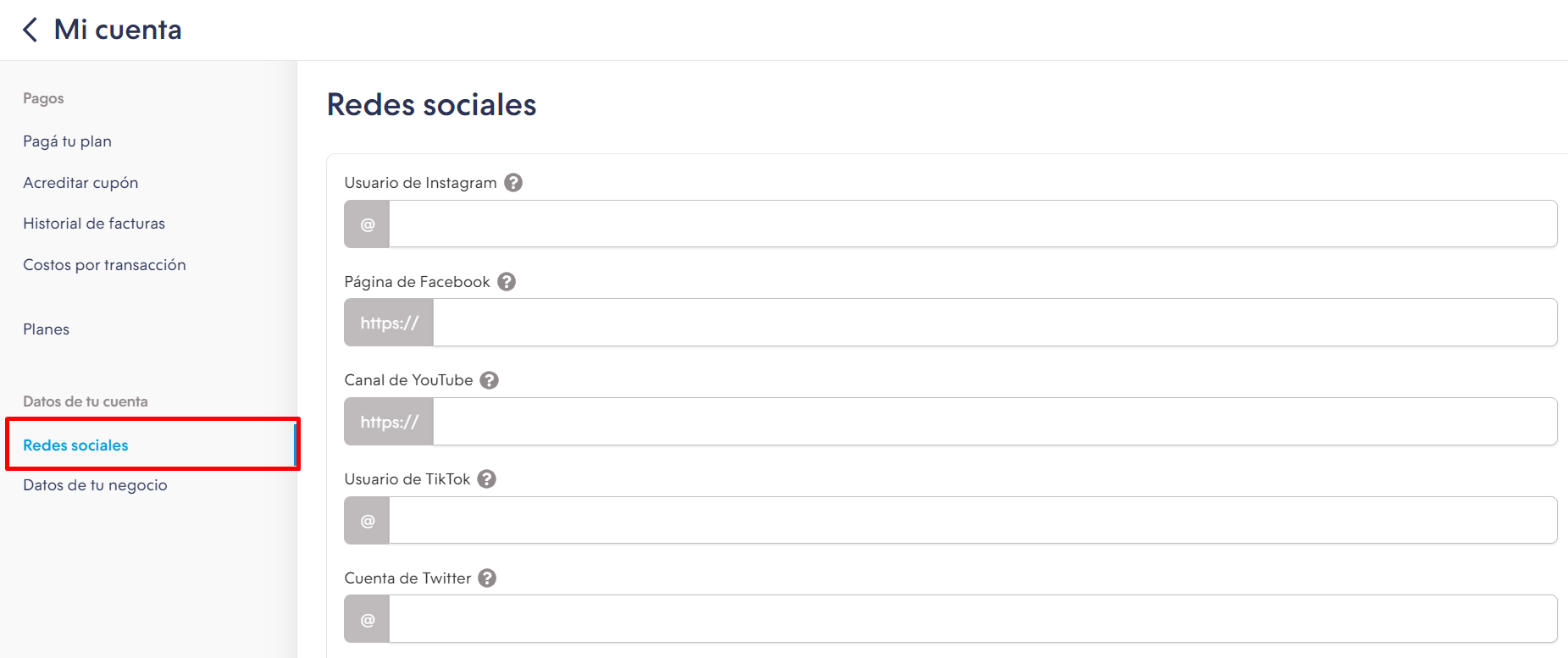Open Costos por transacción page
1568x658 pixels.
click(104, 265)
